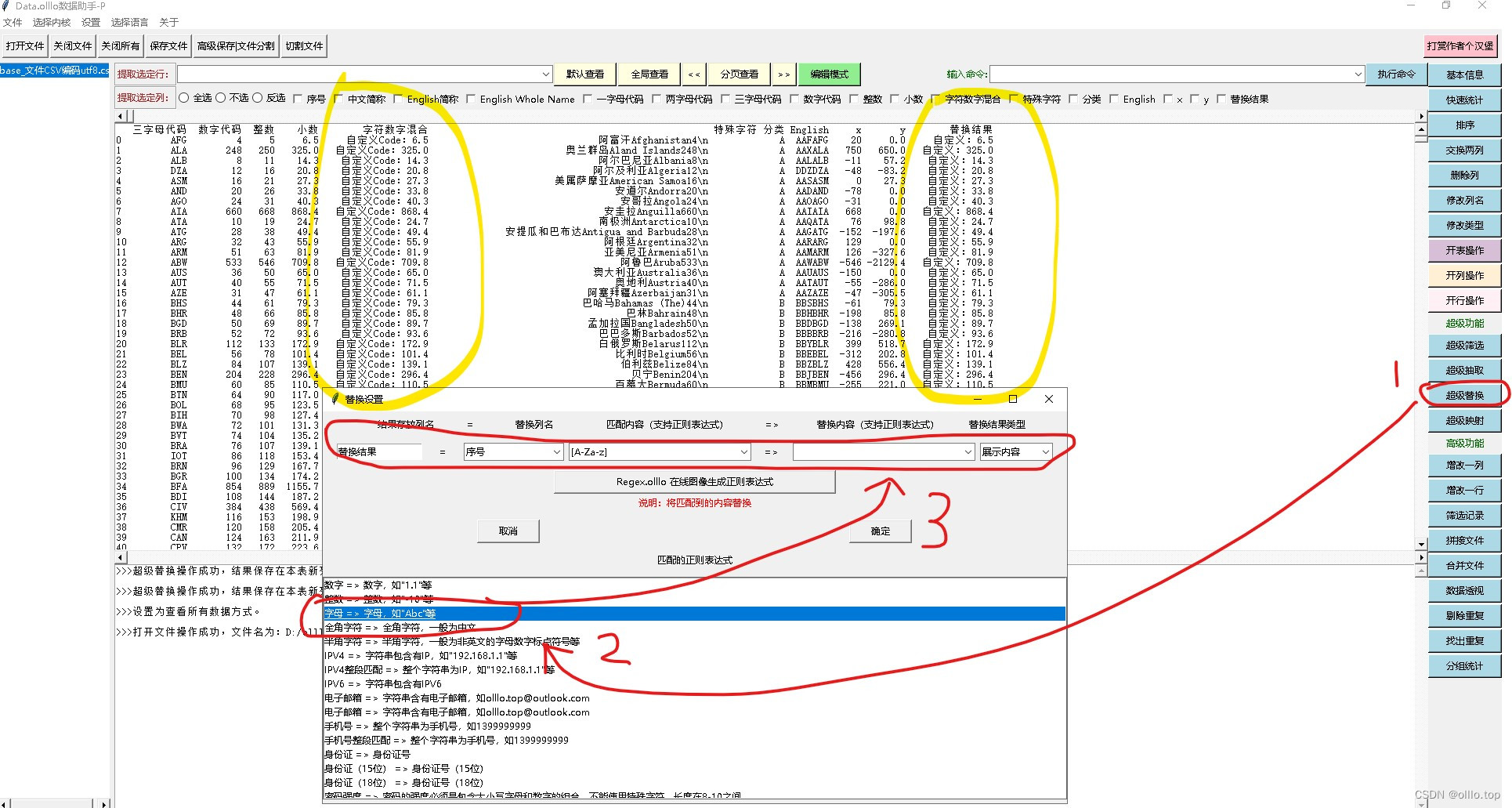
Task: Click the 打赏作者个汉堡 pink button
Action: tap(1460, 46)
